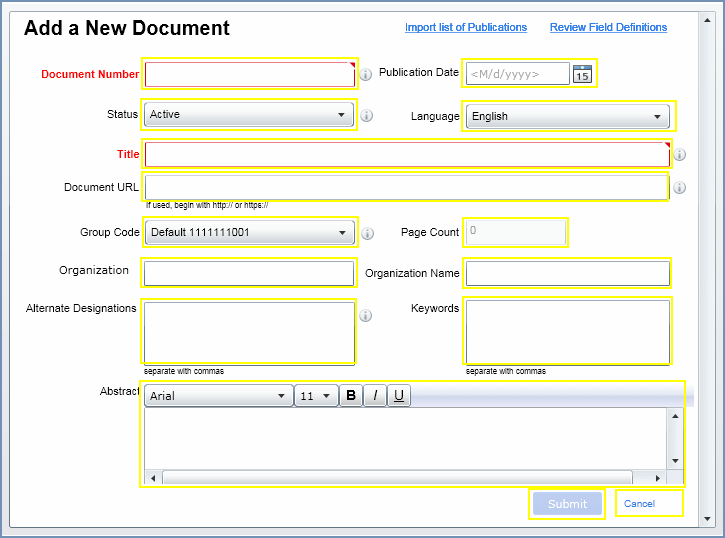Toggle Underline formatting in Abstract editor

point(399,396)
